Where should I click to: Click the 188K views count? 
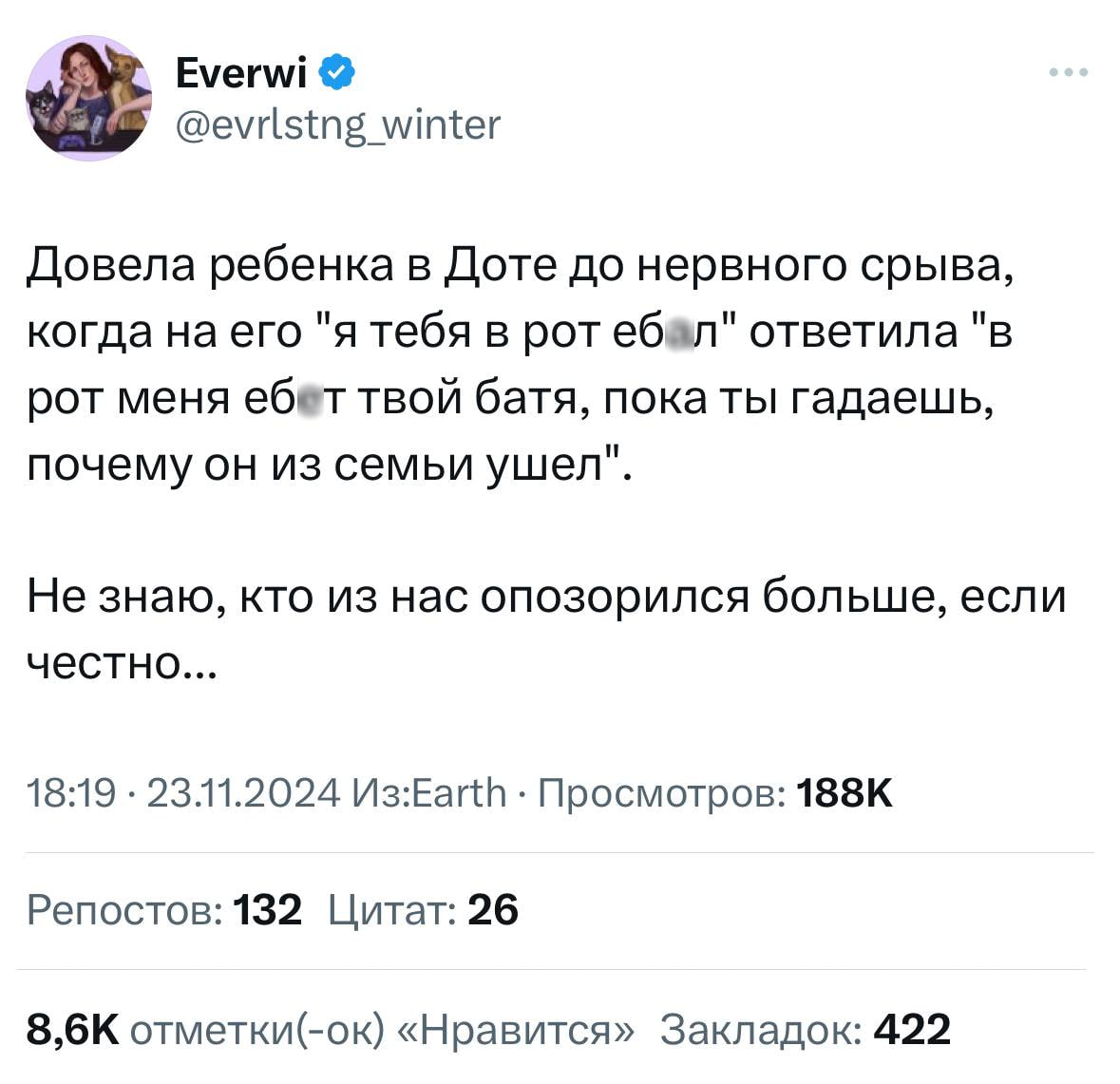(845, 791)
